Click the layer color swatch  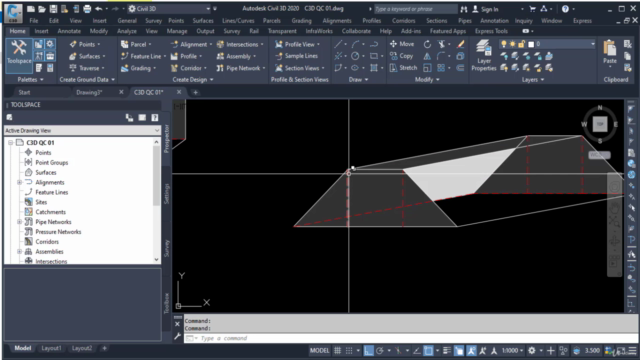click(x=531, y=44)
